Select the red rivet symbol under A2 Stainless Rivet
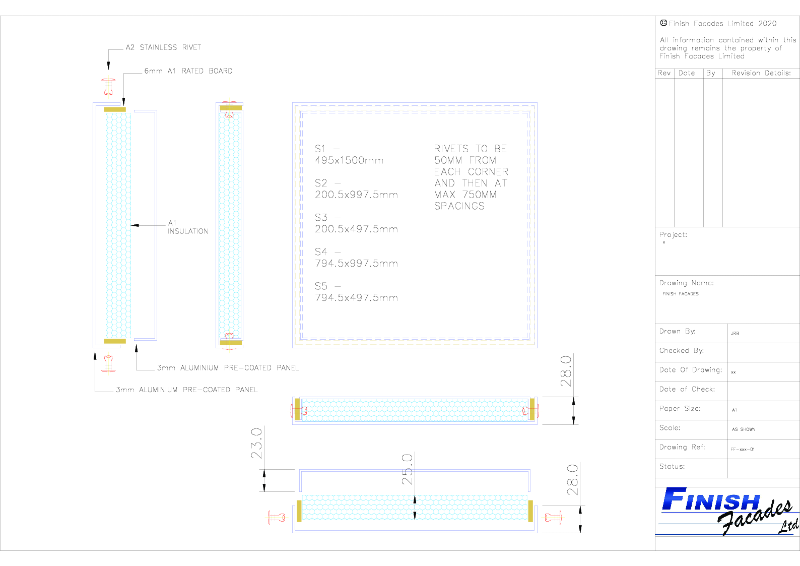Viewport: 800px width, 566px height. [x=108, y=86]
